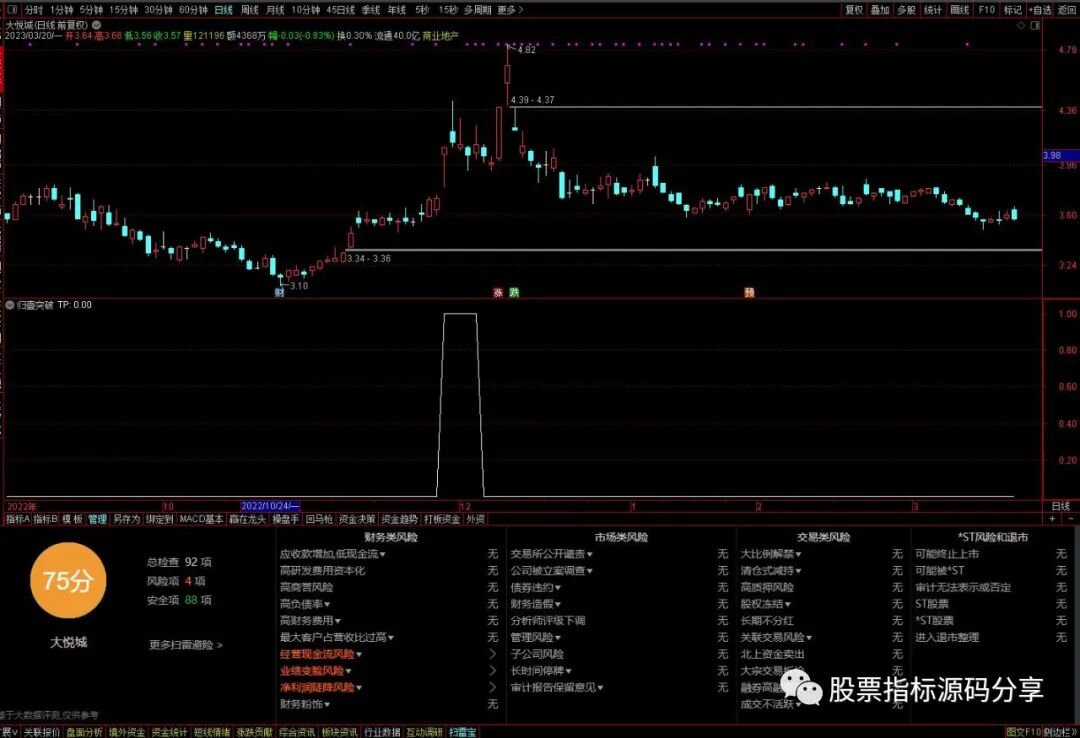Viewport: 1080px width, 738px height.
Task: Open F10 company info
Action: coord(986,10)
